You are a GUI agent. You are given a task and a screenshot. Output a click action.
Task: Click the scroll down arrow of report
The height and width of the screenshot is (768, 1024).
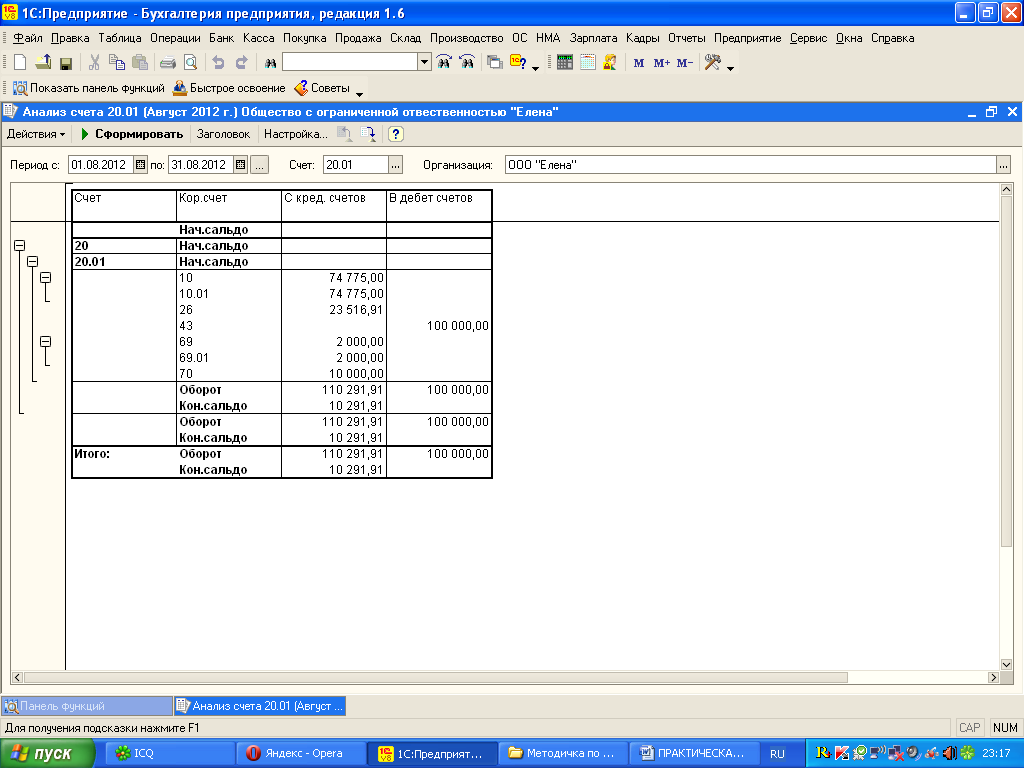click(x=1006, y=665)
